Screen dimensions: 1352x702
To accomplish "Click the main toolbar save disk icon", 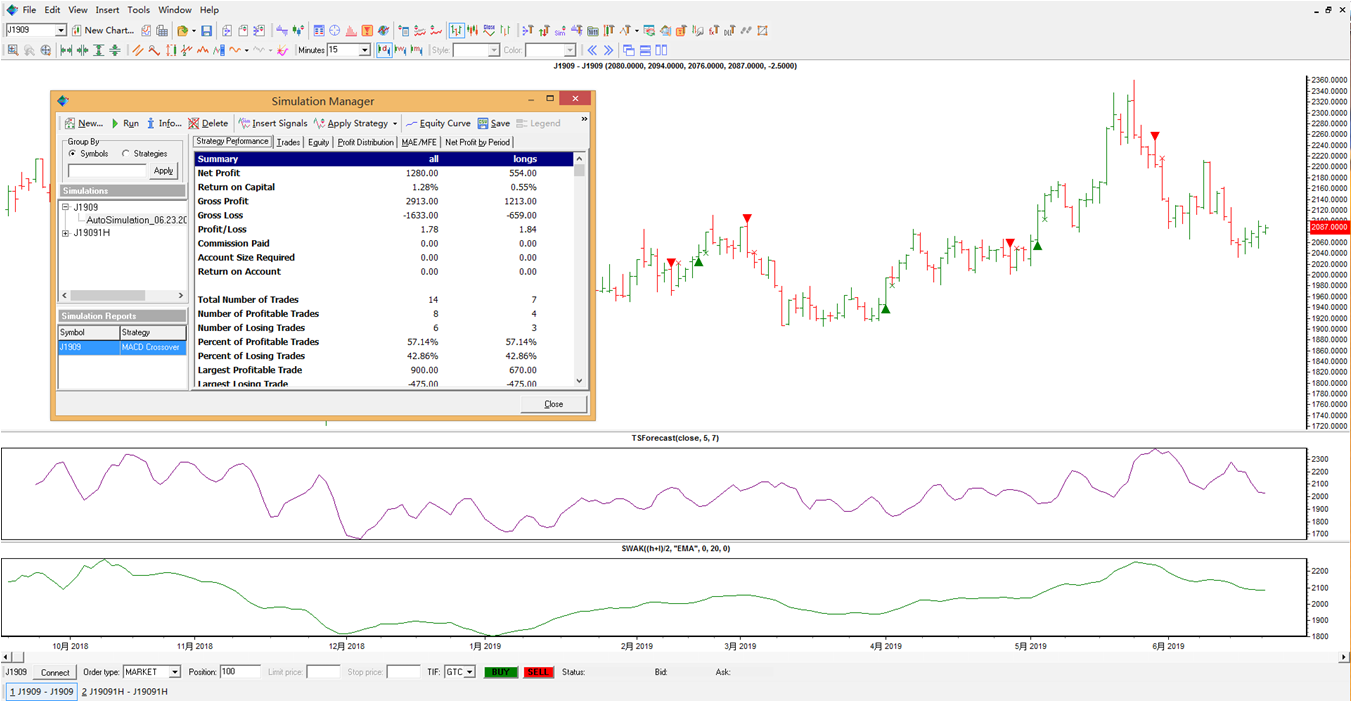I will pyautogui.click(x=206, y=31).
